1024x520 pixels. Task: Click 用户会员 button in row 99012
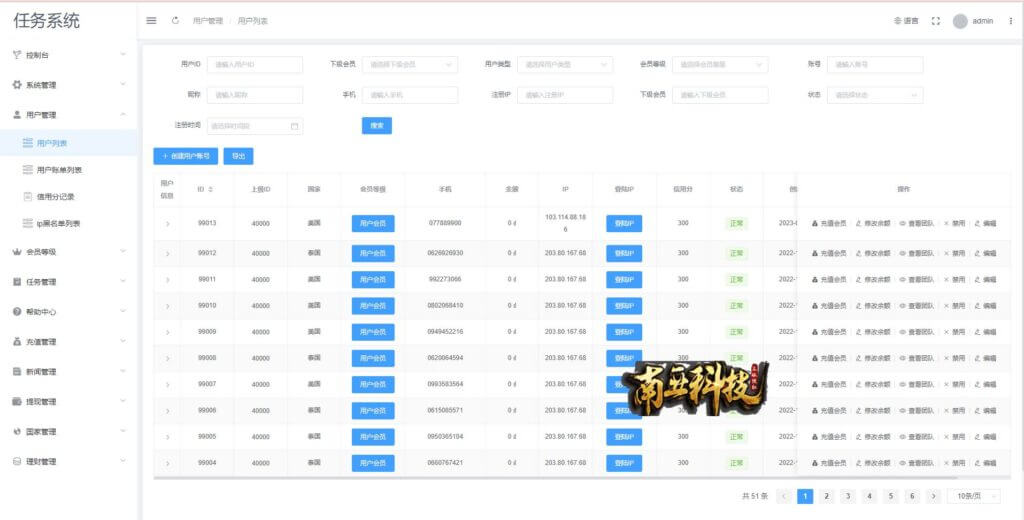point(373,253)
